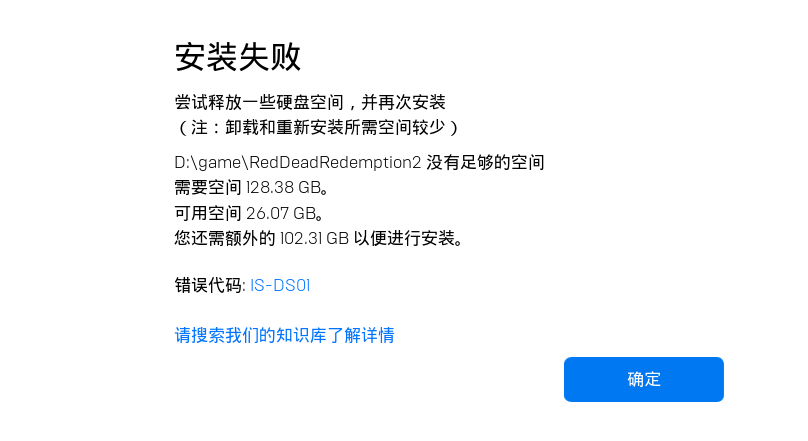Image resolution: width=808 pixels, height=441 pixels.
Task: Click the blue 确定 confirm button
Action: [x=644, y=379]
